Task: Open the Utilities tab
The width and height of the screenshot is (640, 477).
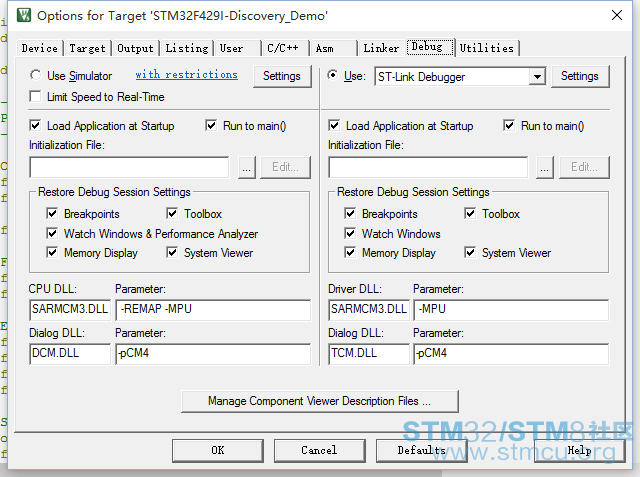Action: click(x=487, y=48)
